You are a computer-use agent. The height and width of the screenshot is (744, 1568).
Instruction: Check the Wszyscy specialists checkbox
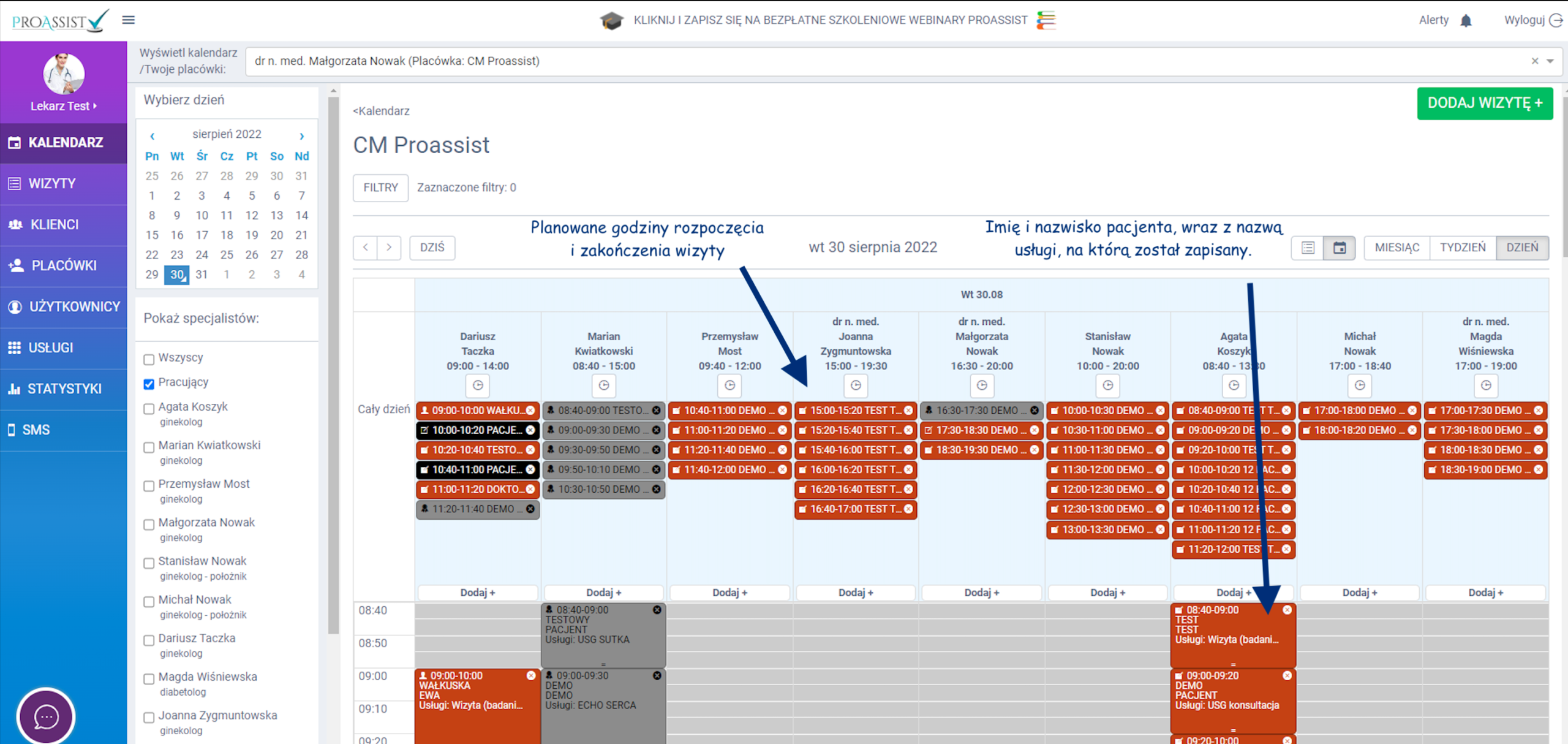pos(149,359)
